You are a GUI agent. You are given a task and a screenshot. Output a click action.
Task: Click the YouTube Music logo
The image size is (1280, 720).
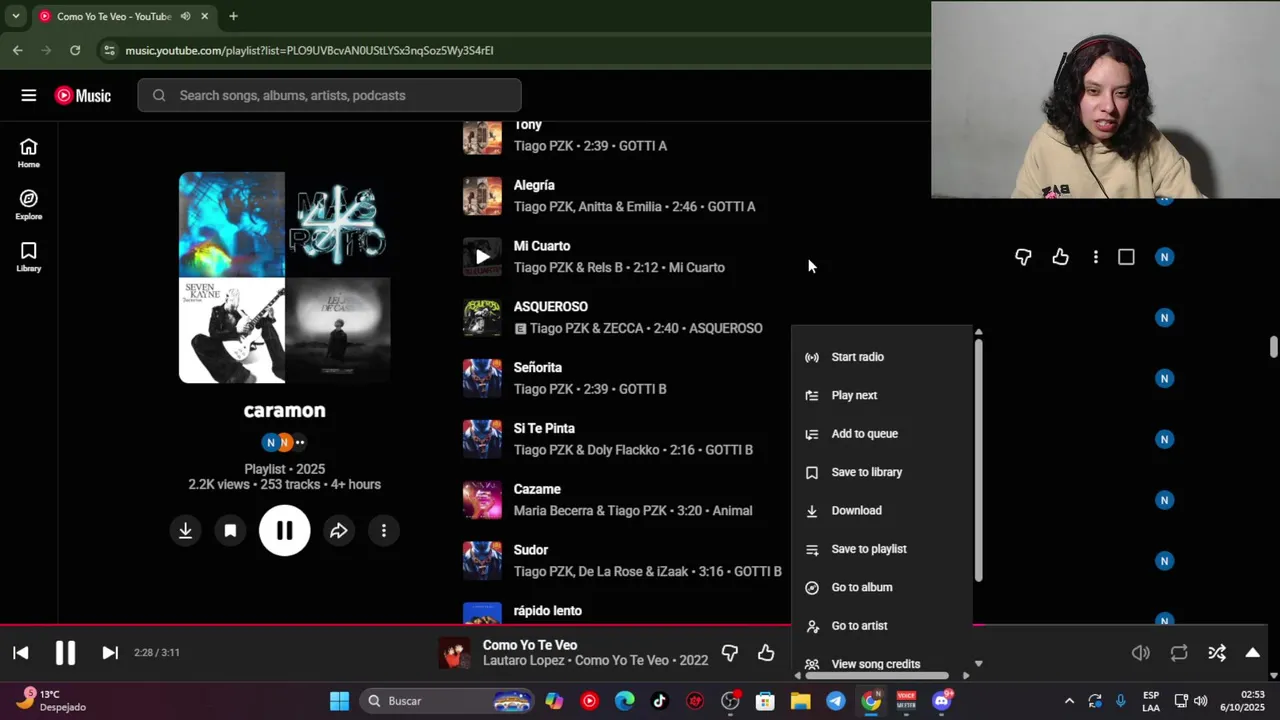click(x=83, y=95)
